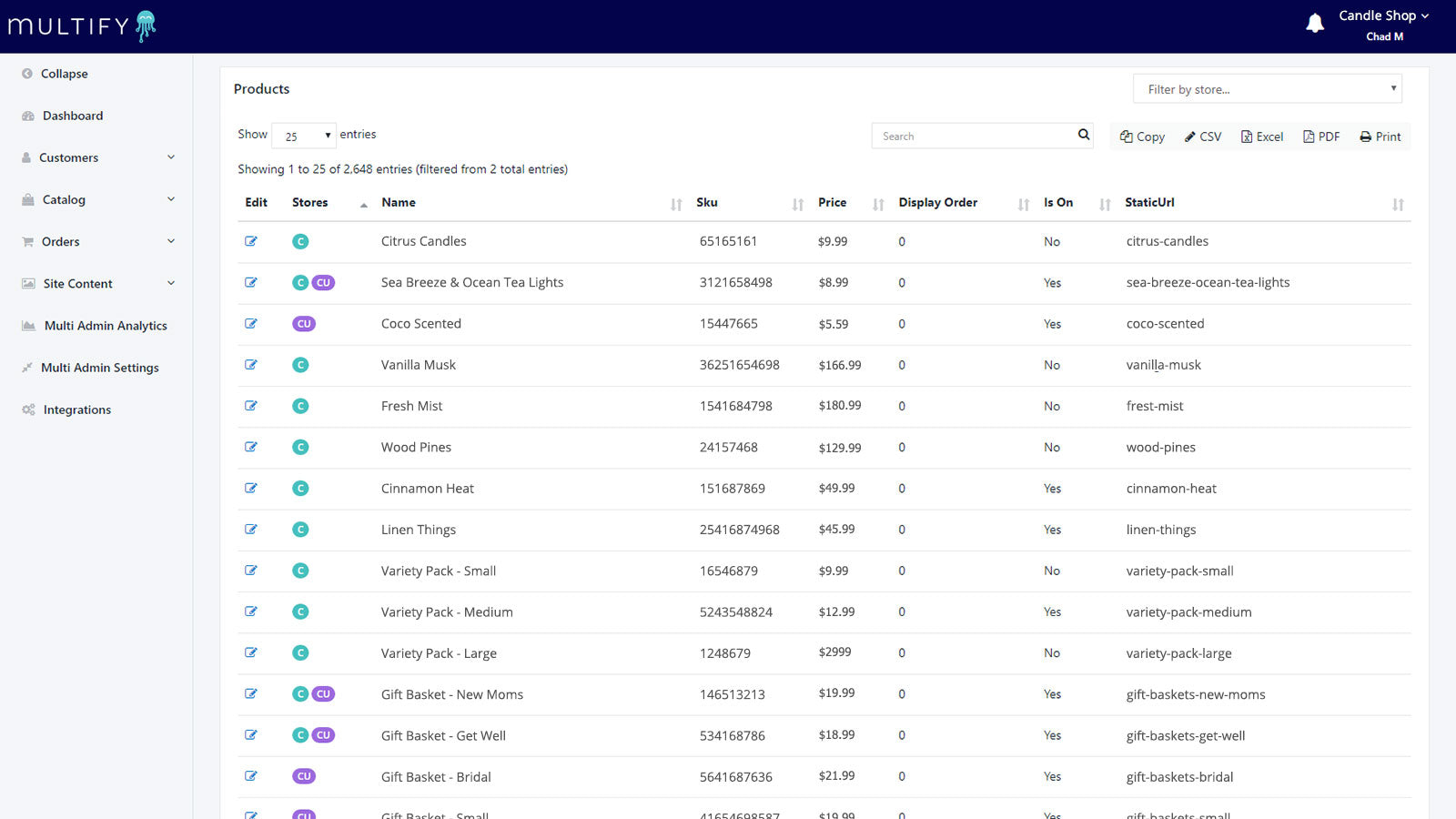Click the Integrations gear icon in sidebar
Image resolution: width=1456 pixels, height=819 pixels.
click(28, 409)
